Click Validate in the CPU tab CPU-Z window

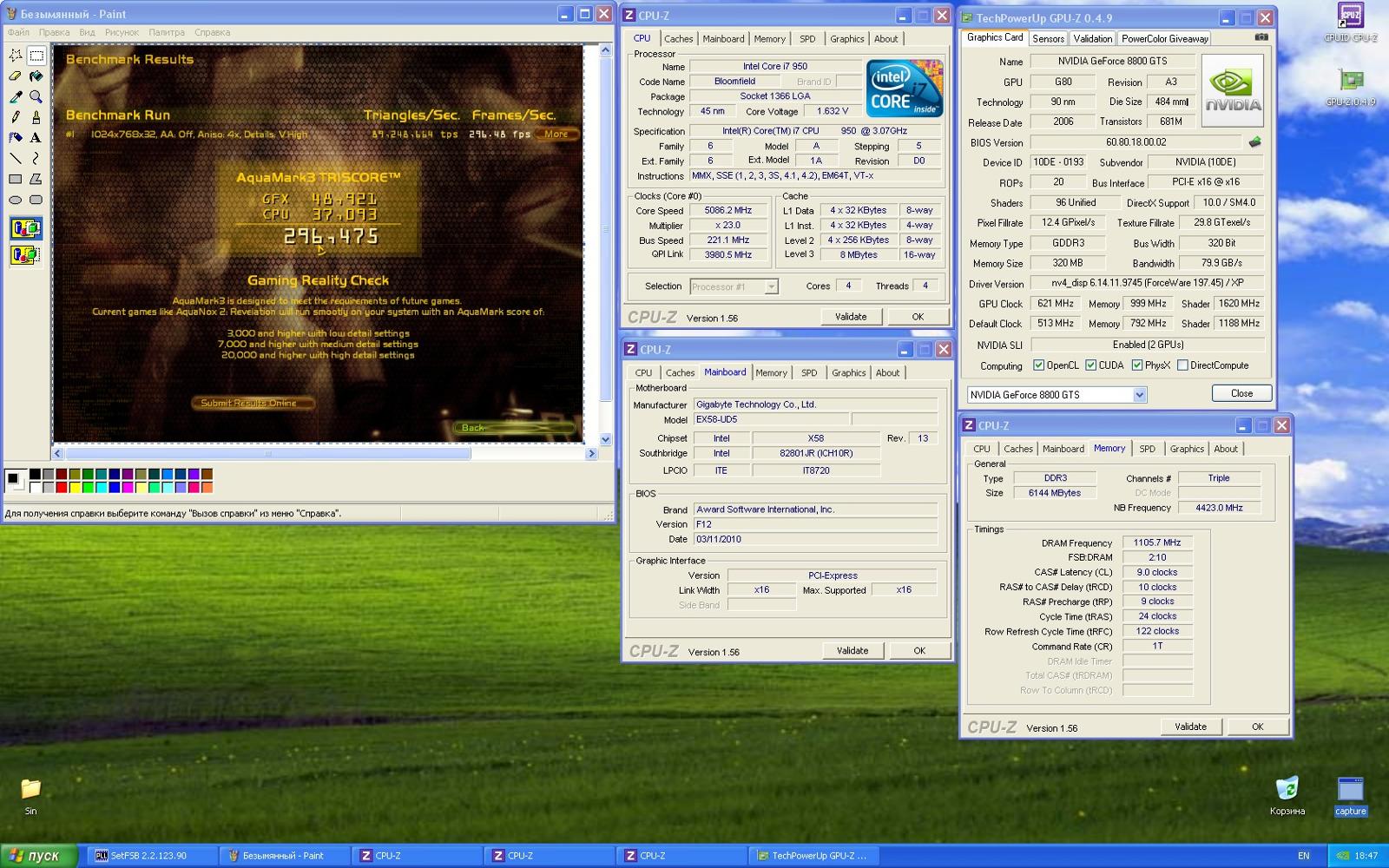click(851, 317)
